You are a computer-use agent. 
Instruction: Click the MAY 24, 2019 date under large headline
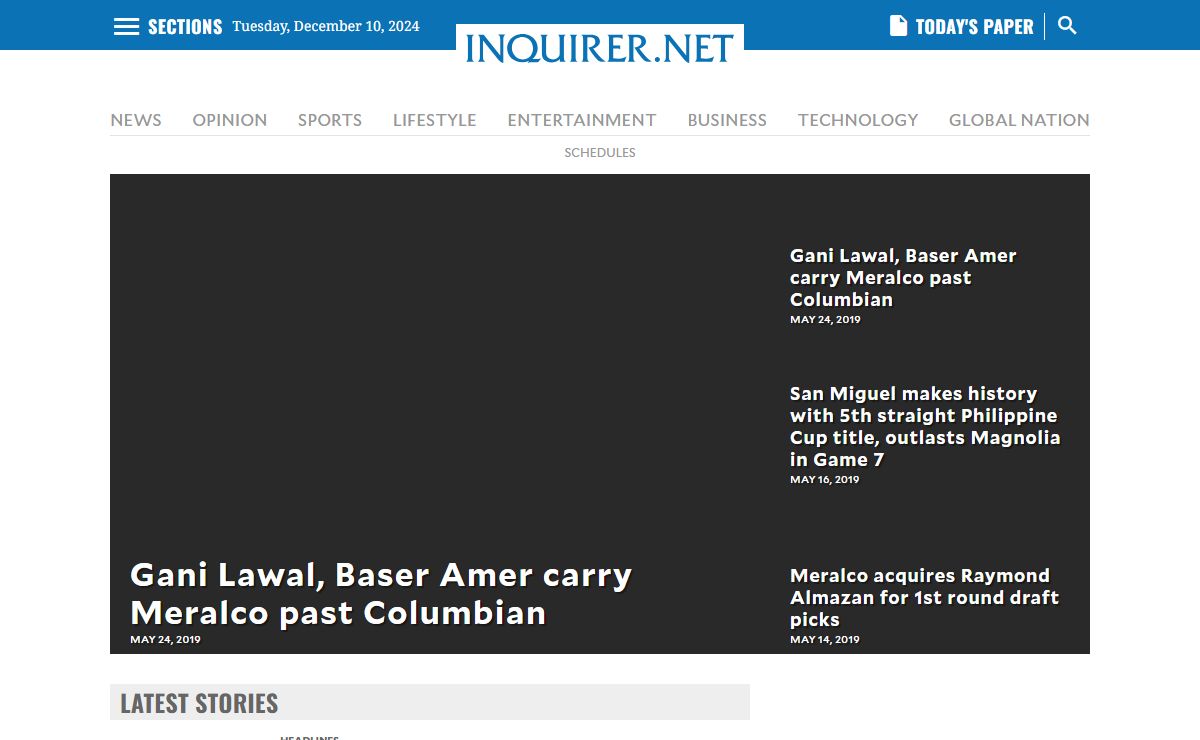(165, 640)
